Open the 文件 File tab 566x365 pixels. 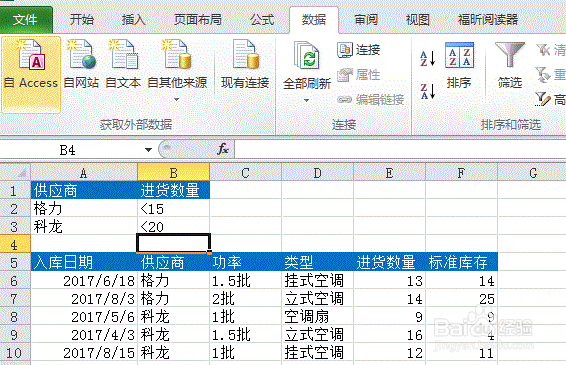point(25,19)
